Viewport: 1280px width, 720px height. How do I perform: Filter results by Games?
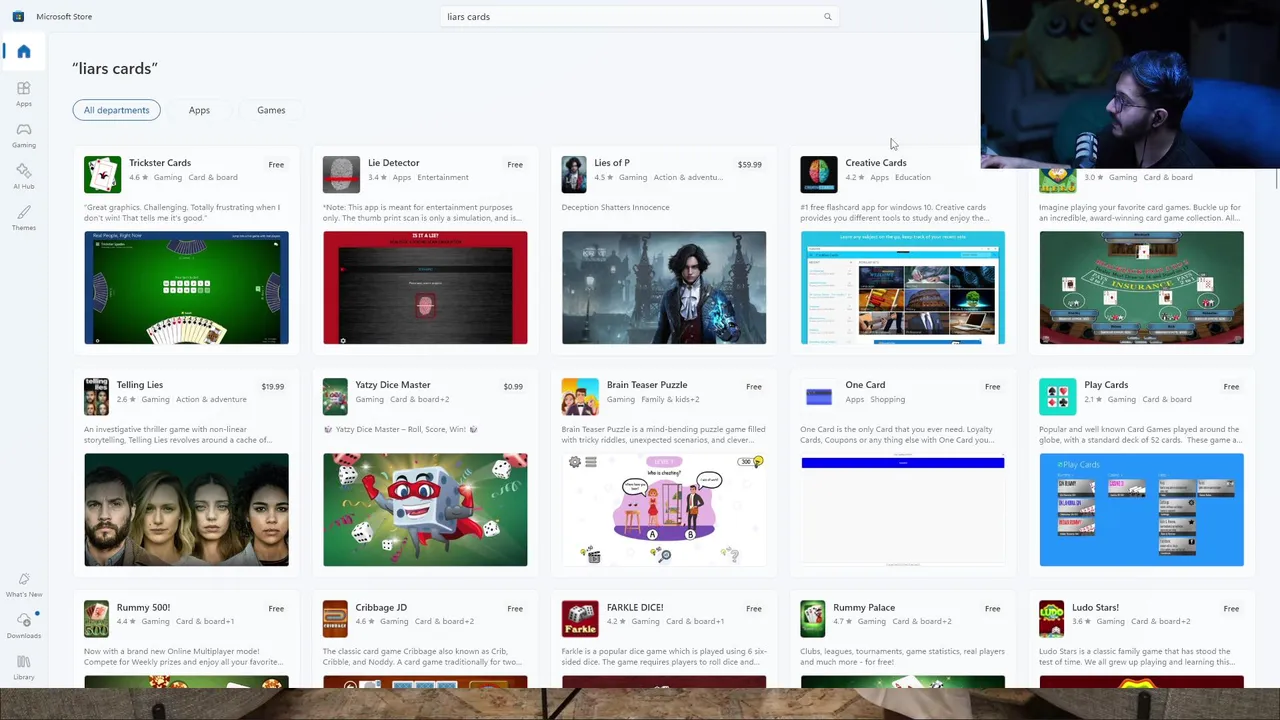pyautogui.click(x=271, y=110)
